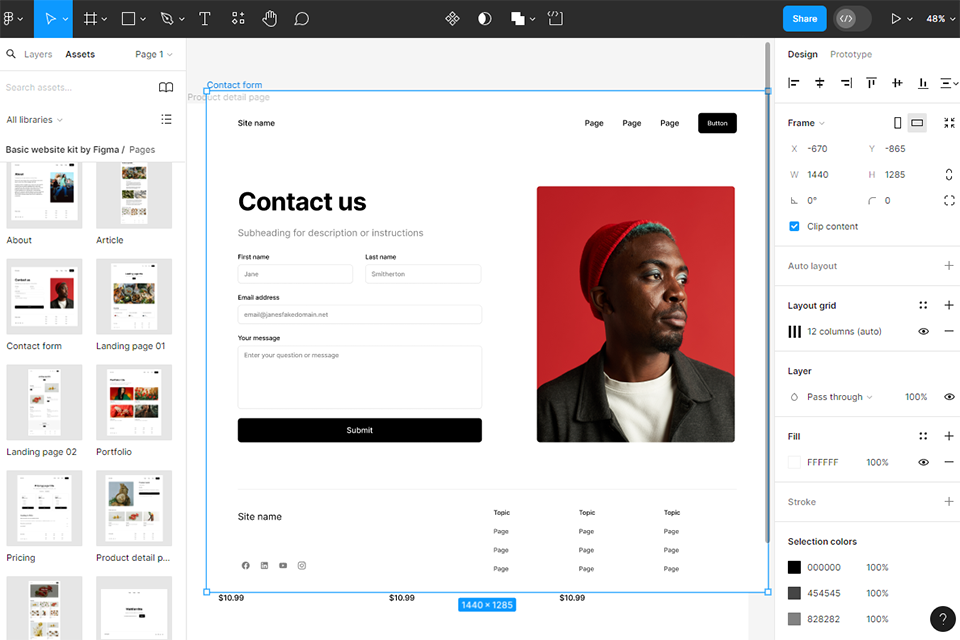Select the Pen tool
This screenshot has height=640, width=960.
coord(167,19)
